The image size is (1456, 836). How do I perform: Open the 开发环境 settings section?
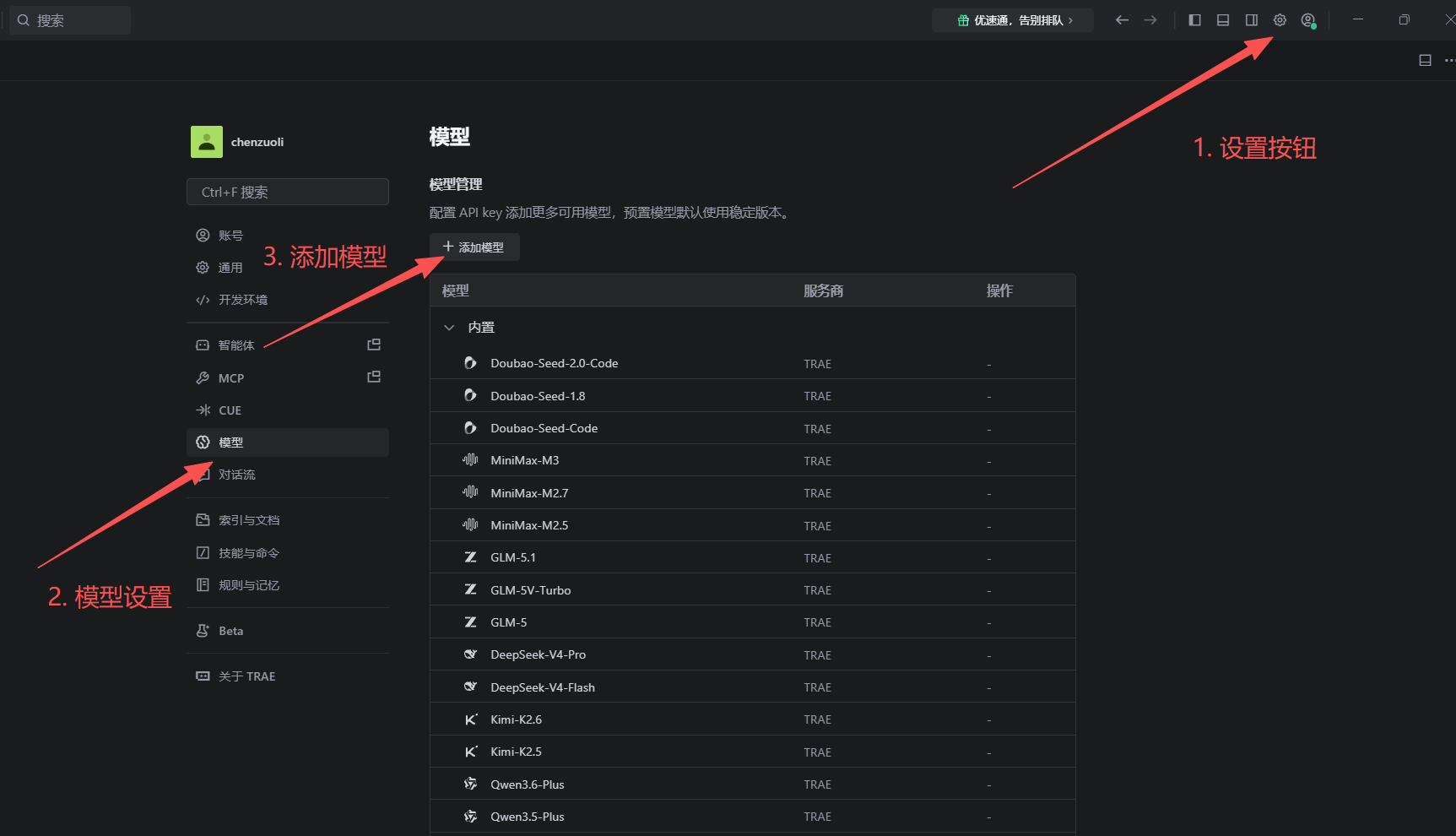(x=288, y=300)
